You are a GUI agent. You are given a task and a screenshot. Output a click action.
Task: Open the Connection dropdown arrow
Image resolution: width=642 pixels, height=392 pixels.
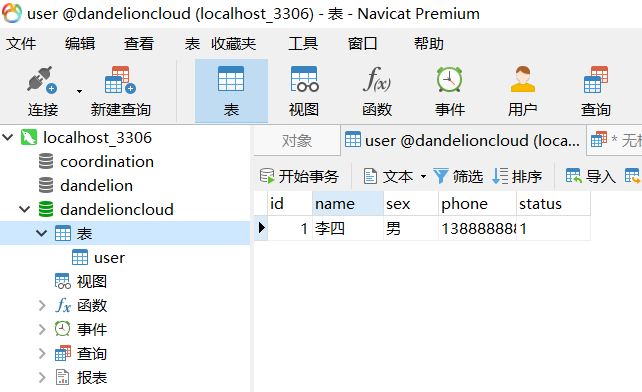click(x=79, y=91)
